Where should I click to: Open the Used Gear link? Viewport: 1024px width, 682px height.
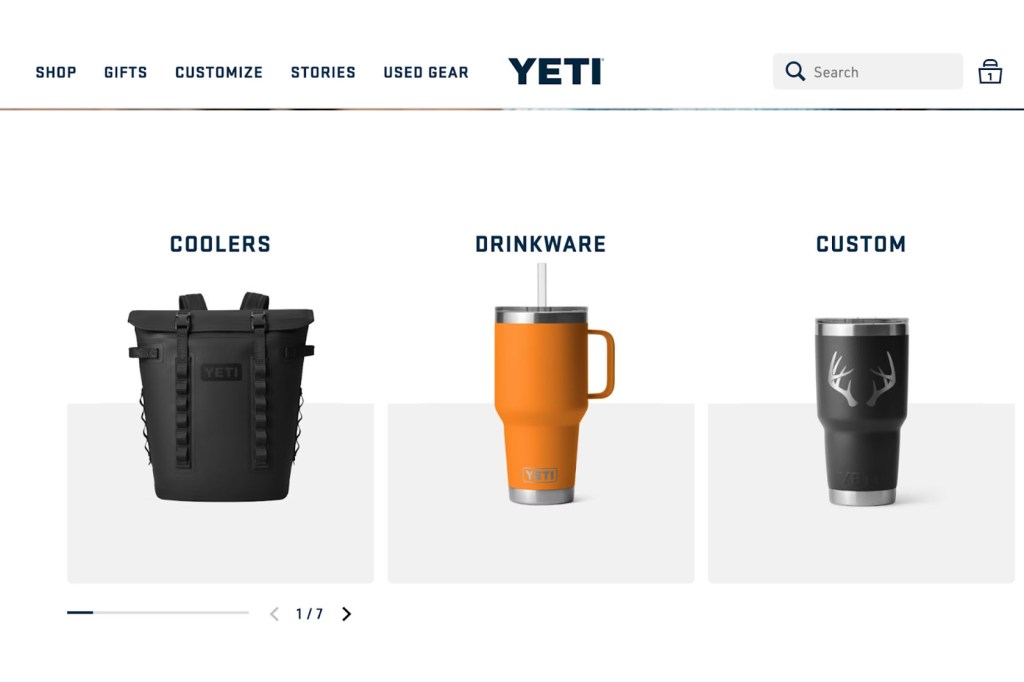click(426, 72)
